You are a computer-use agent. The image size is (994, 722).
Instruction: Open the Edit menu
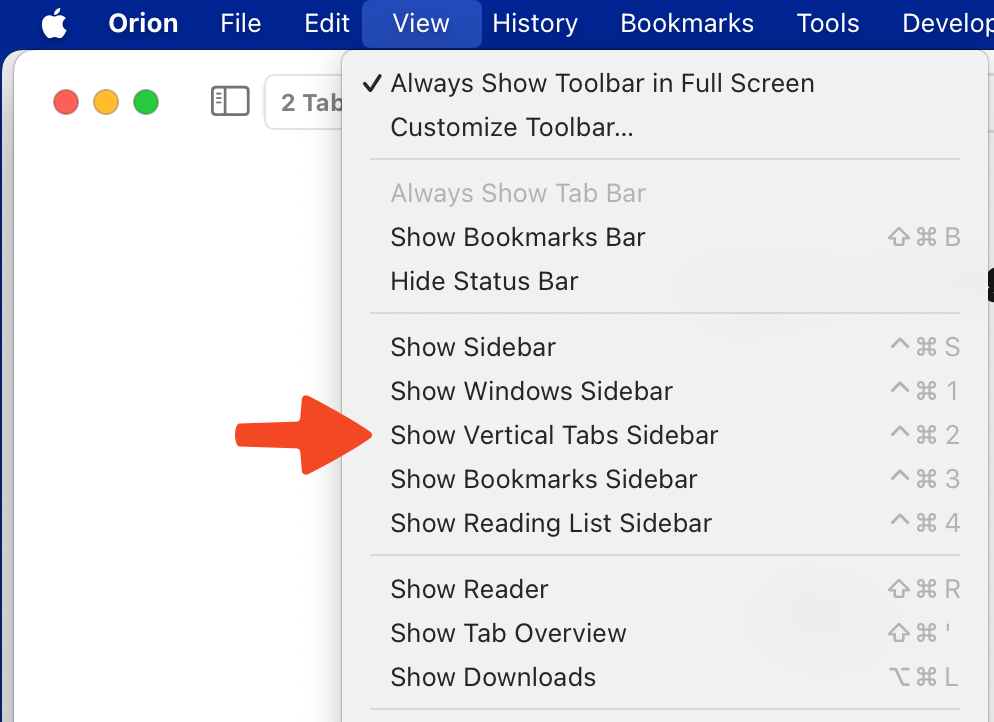click(x=326, y=23)
